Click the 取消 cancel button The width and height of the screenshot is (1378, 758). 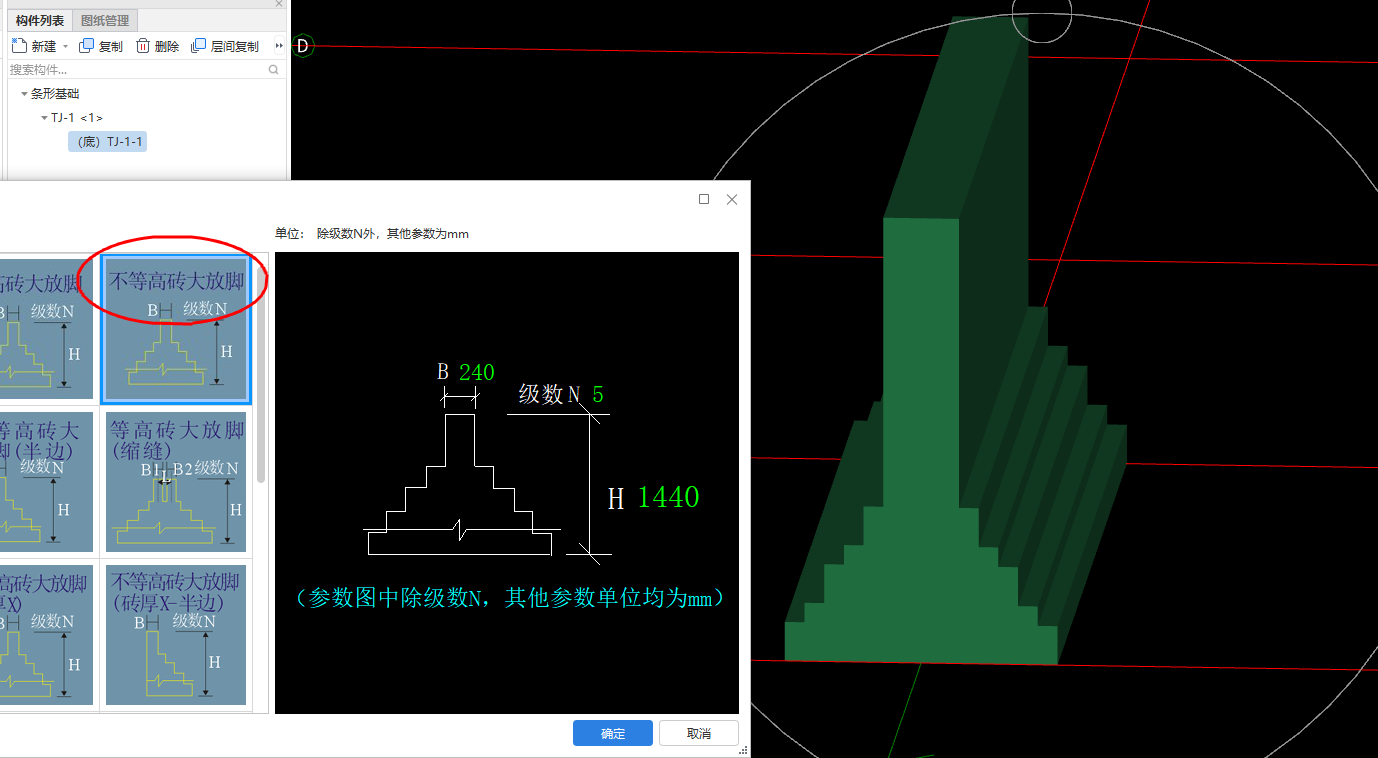coord(699,733)
